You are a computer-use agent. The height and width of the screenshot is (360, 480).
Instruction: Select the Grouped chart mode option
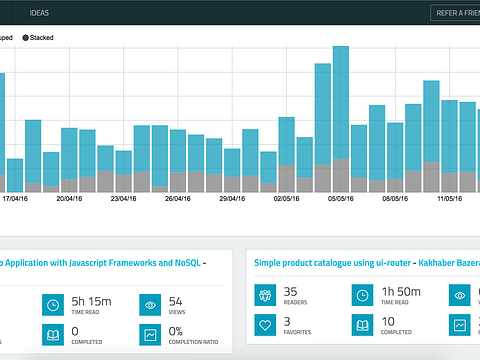tap(5, 38)
